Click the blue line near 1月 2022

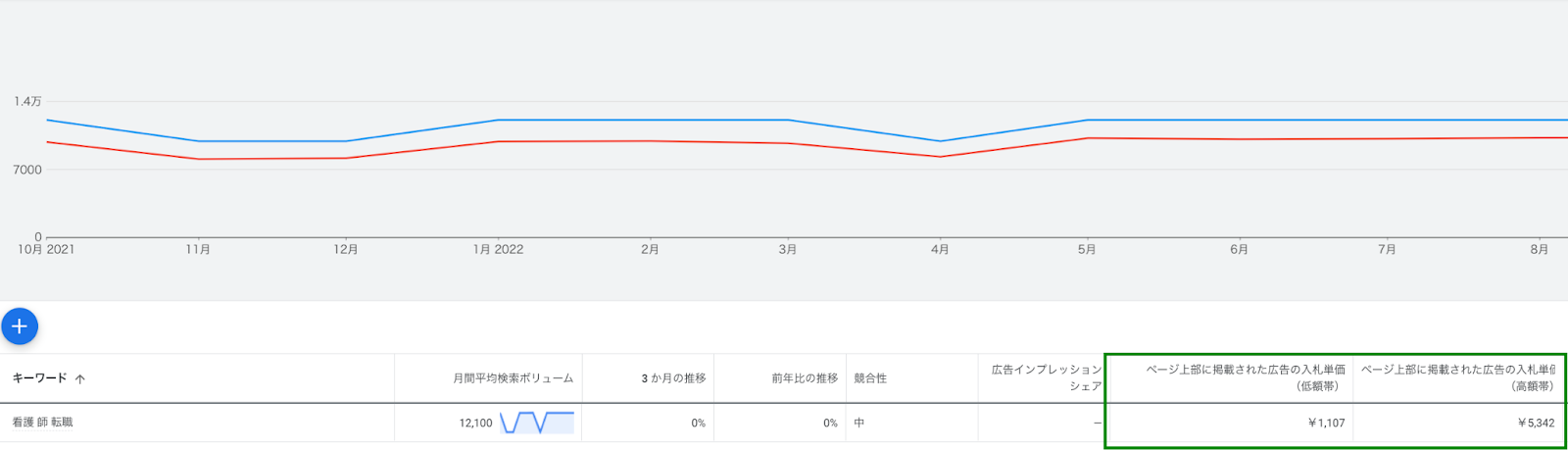(x=498, y=120)
